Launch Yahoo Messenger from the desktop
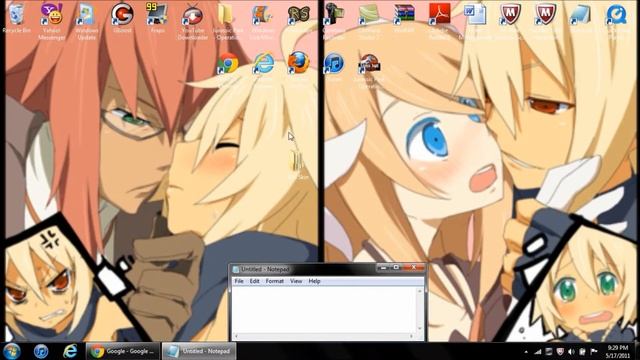 (52, 21)
